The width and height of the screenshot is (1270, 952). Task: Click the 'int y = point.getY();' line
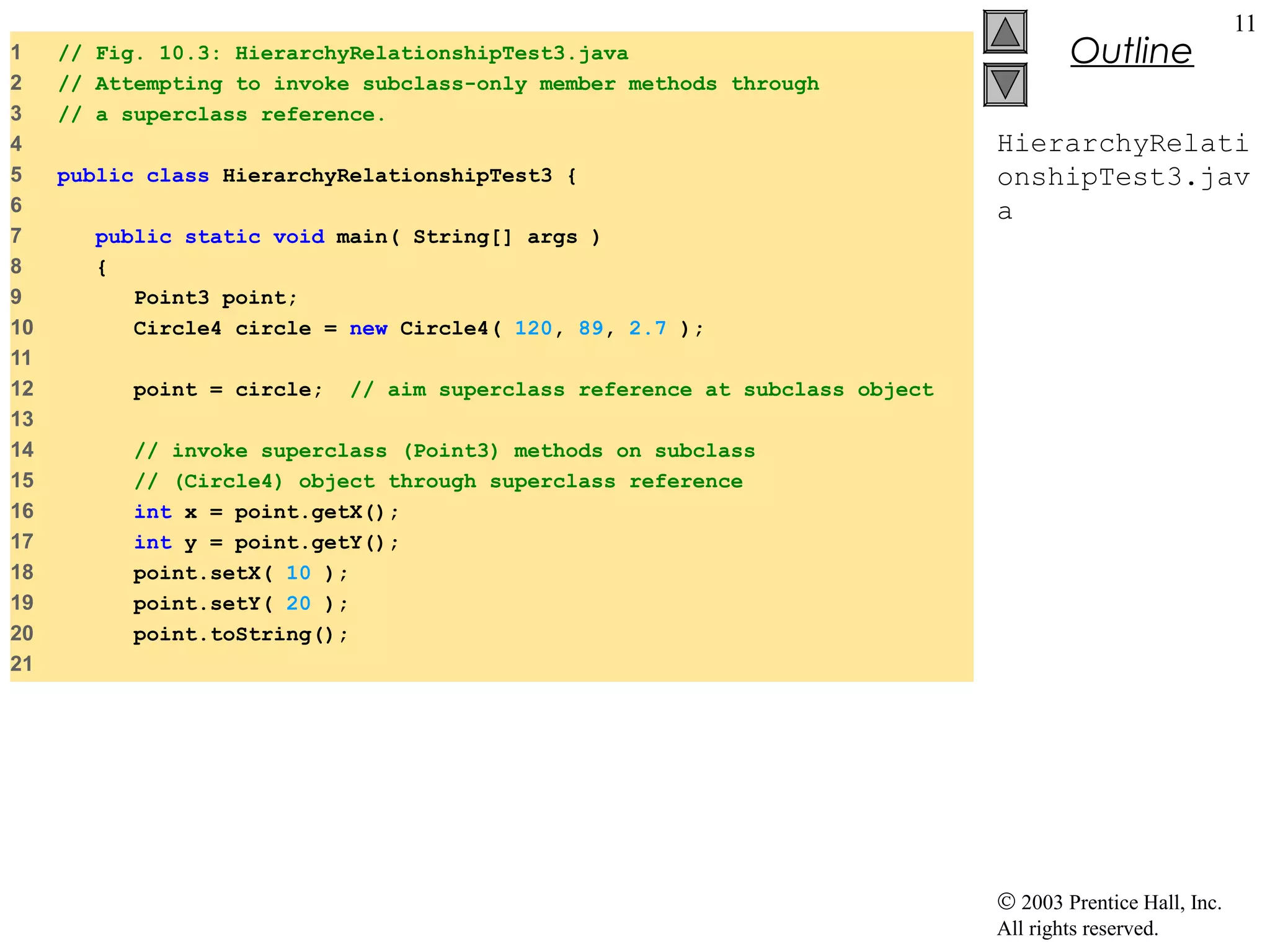coord(267,543)
